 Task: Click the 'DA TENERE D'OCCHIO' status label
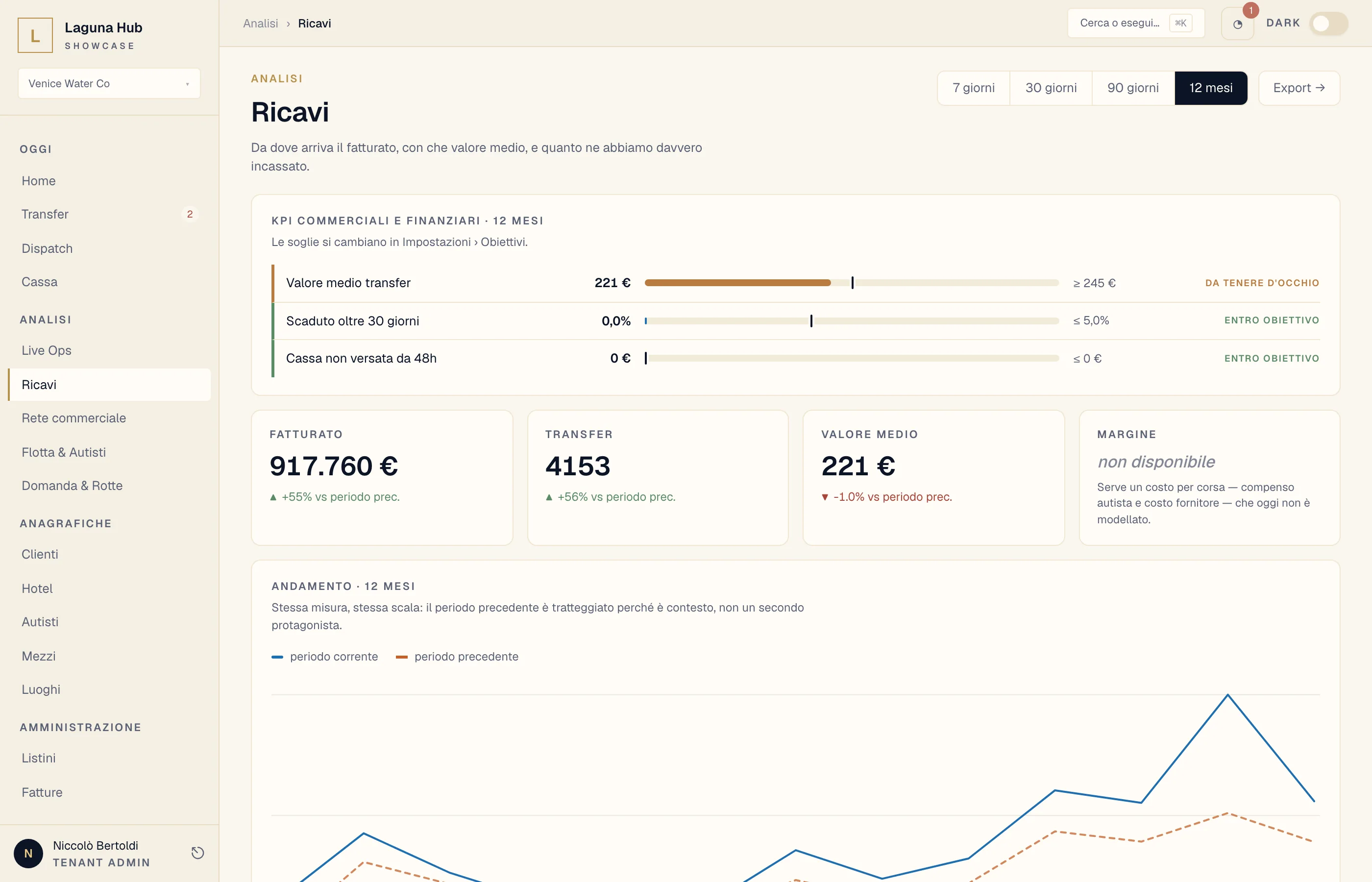pos(1262,283)
